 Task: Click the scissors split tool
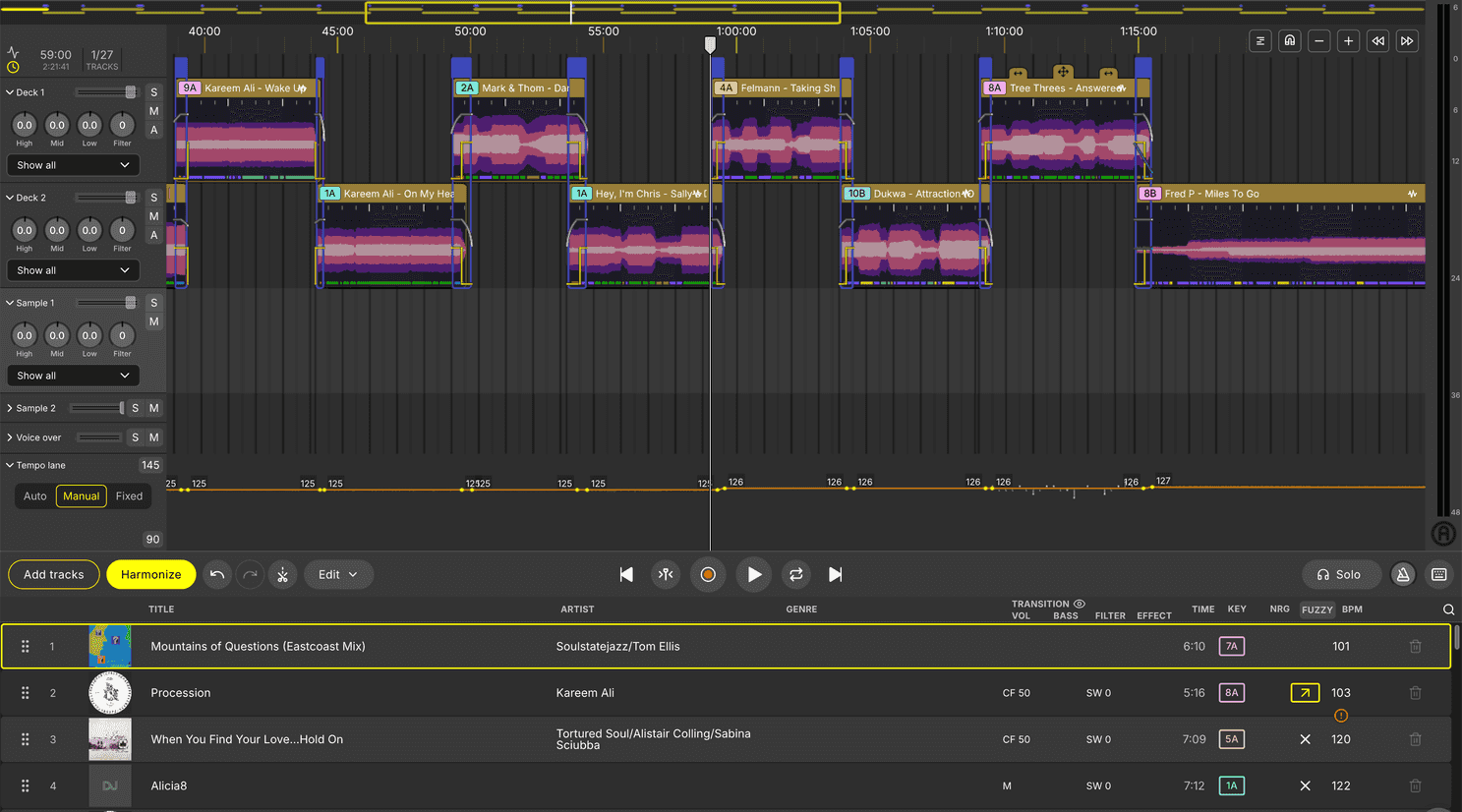(x=282, y=575)
